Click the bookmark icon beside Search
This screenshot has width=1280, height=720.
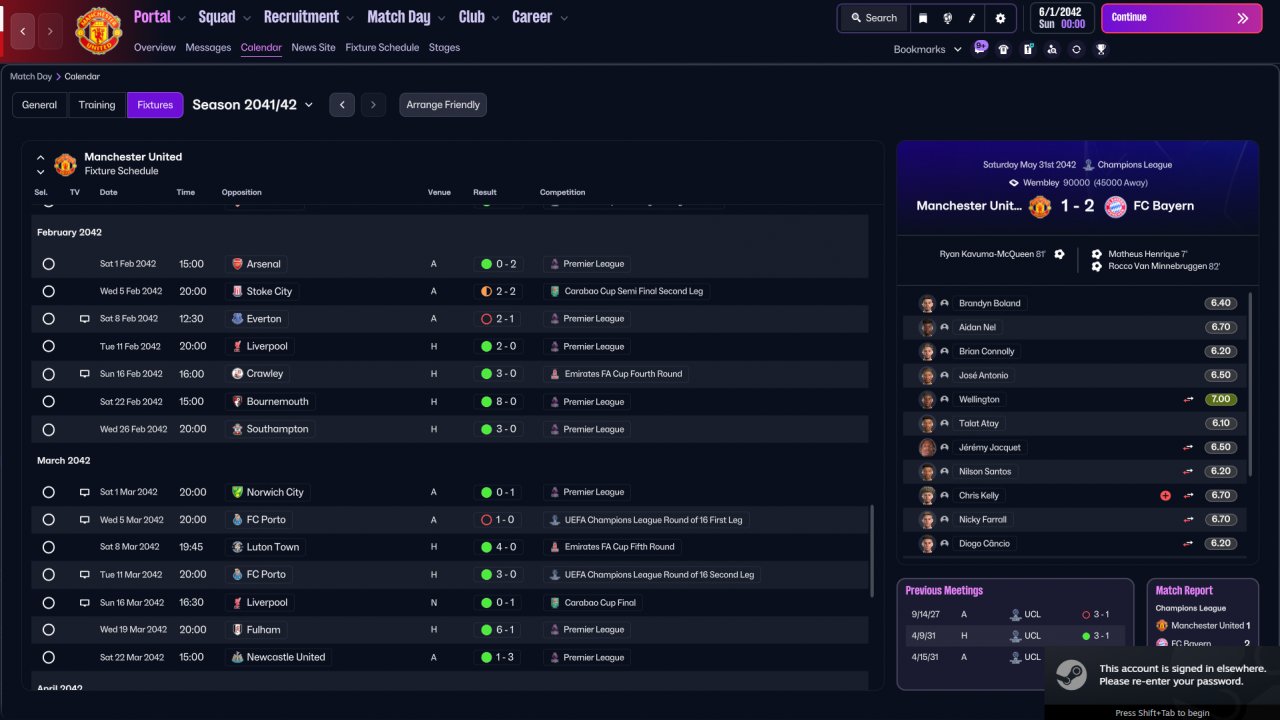923,18
